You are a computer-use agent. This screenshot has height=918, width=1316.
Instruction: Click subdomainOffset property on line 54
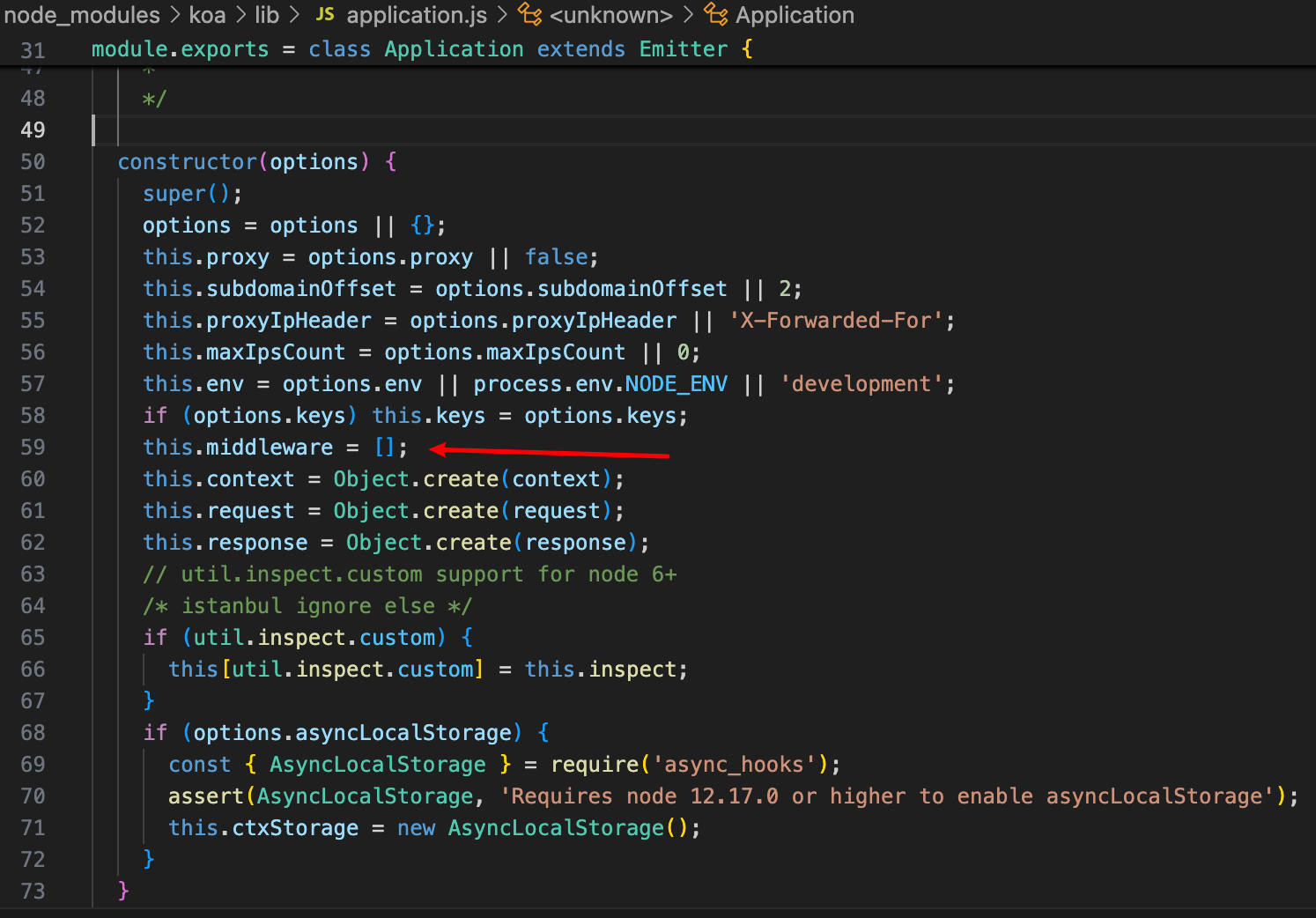click(x=301, y=289)
